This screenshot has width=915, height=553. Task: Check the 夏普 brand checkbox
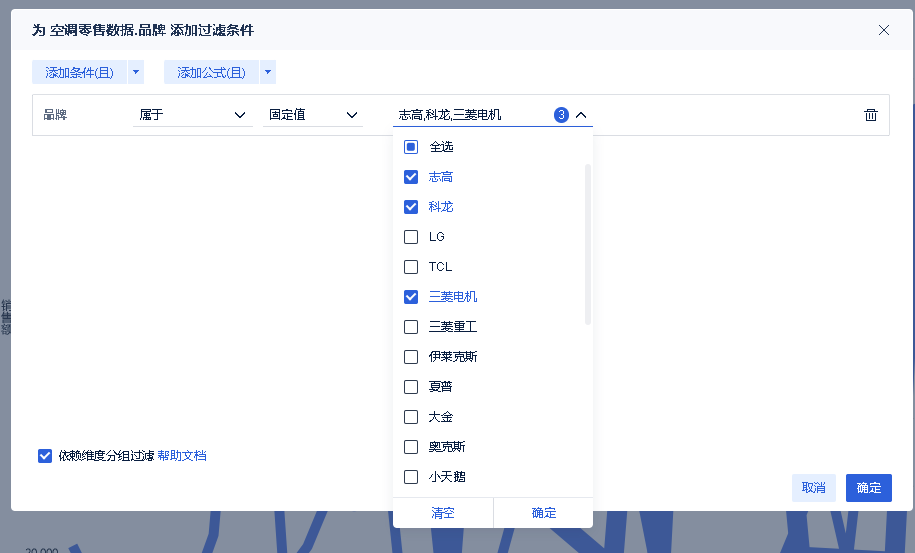tap(411, 387)
